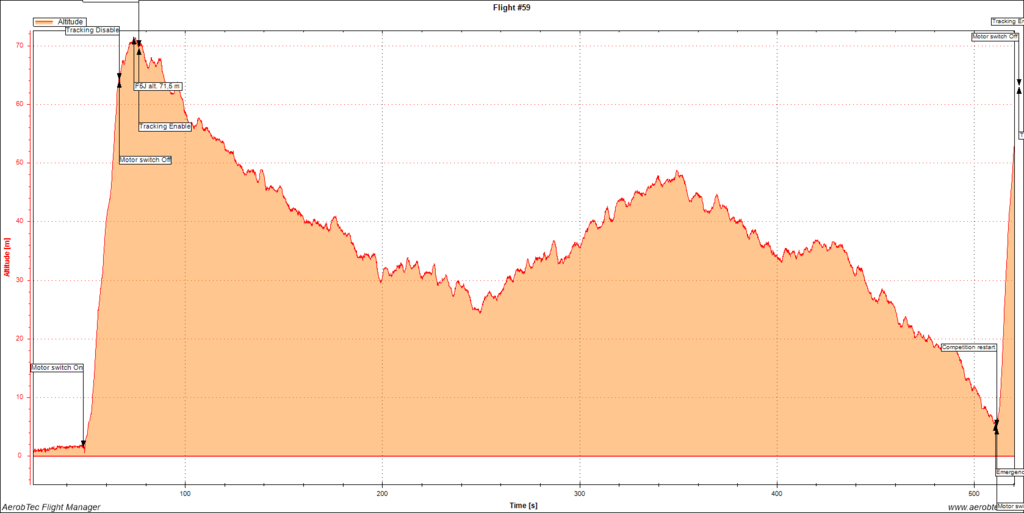Click the Time [s] axis title

click(x=523, y=505)
